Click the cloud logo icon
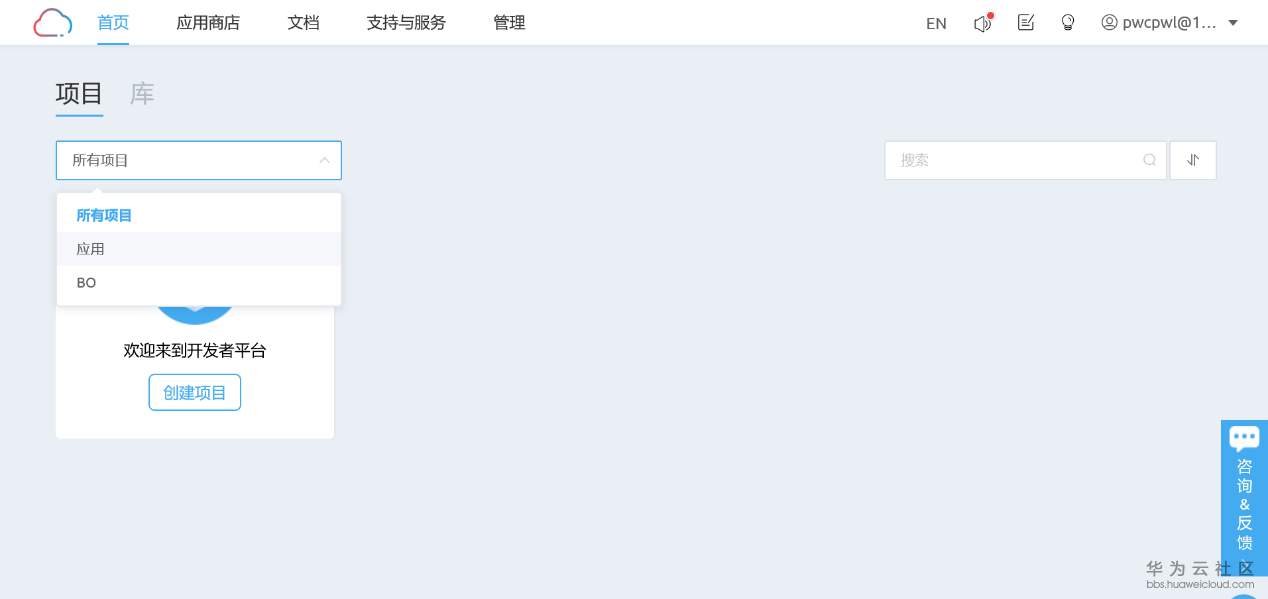The width and height of the screenshot is (1268, 599). pyautogui.click(x=52, y=22)
